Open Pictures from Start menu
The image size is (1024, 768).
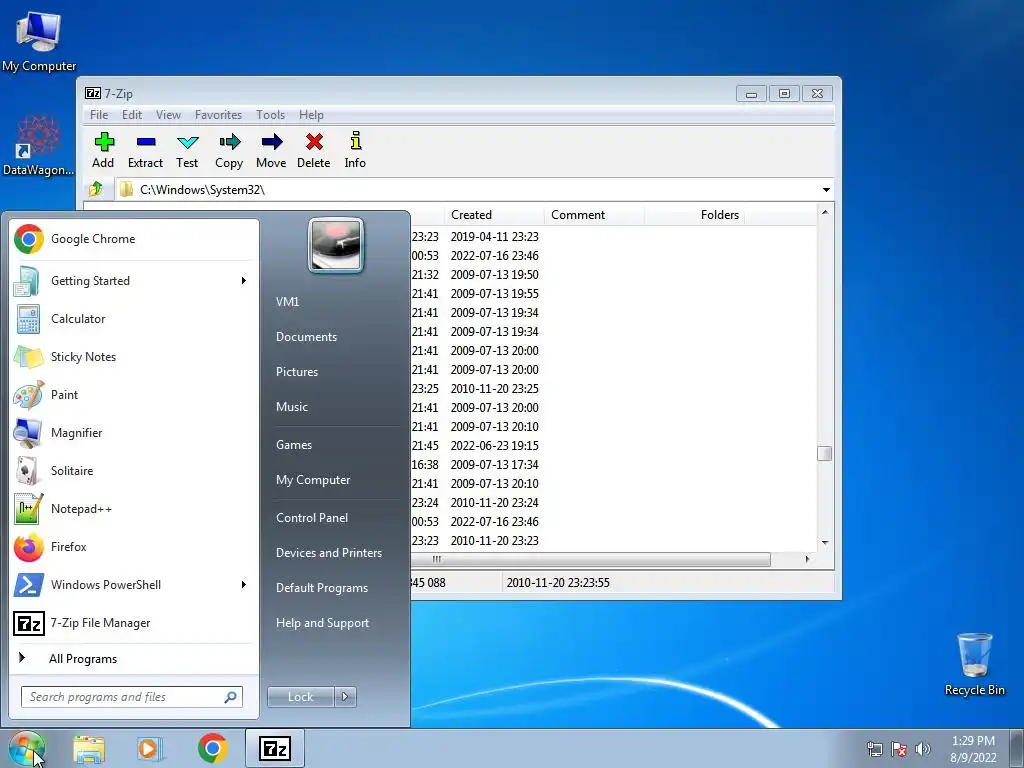click(x=297, y=372)
